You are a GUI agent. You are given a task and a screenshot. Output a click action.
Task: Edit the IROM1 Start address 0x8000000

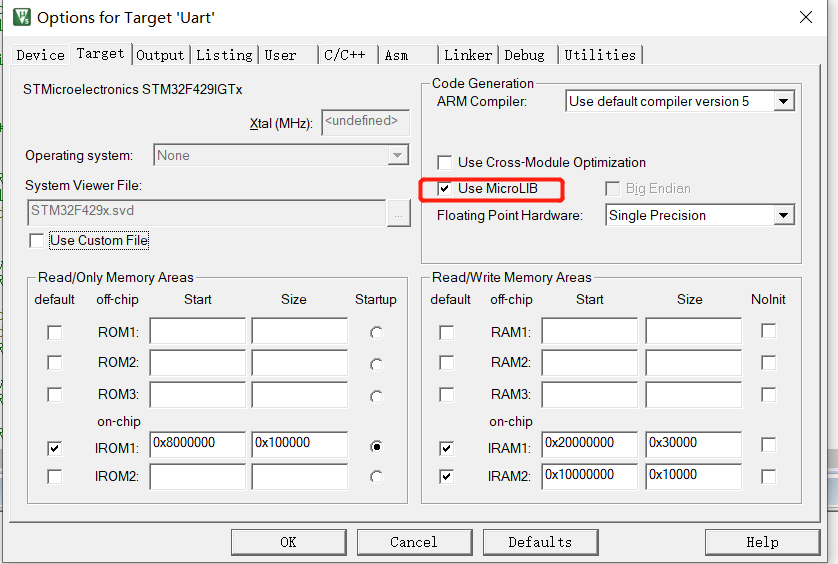coord(198,445)
